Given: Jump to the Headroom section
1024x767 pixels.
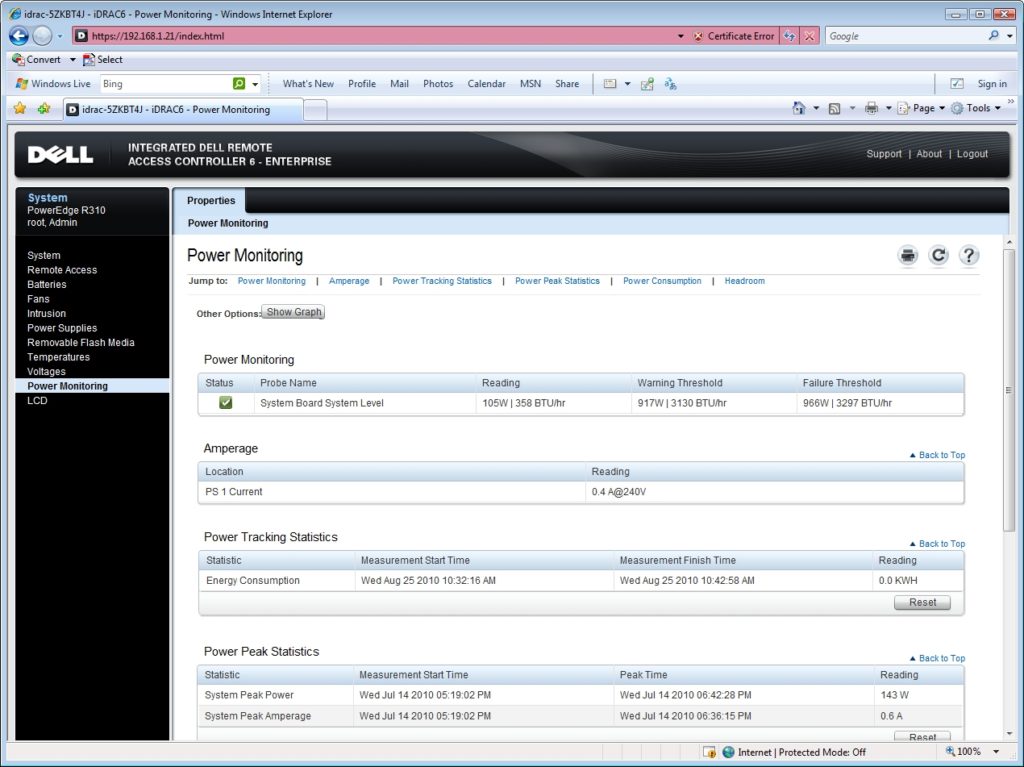Looking at the screenshot, I should (x=744, y=281).
